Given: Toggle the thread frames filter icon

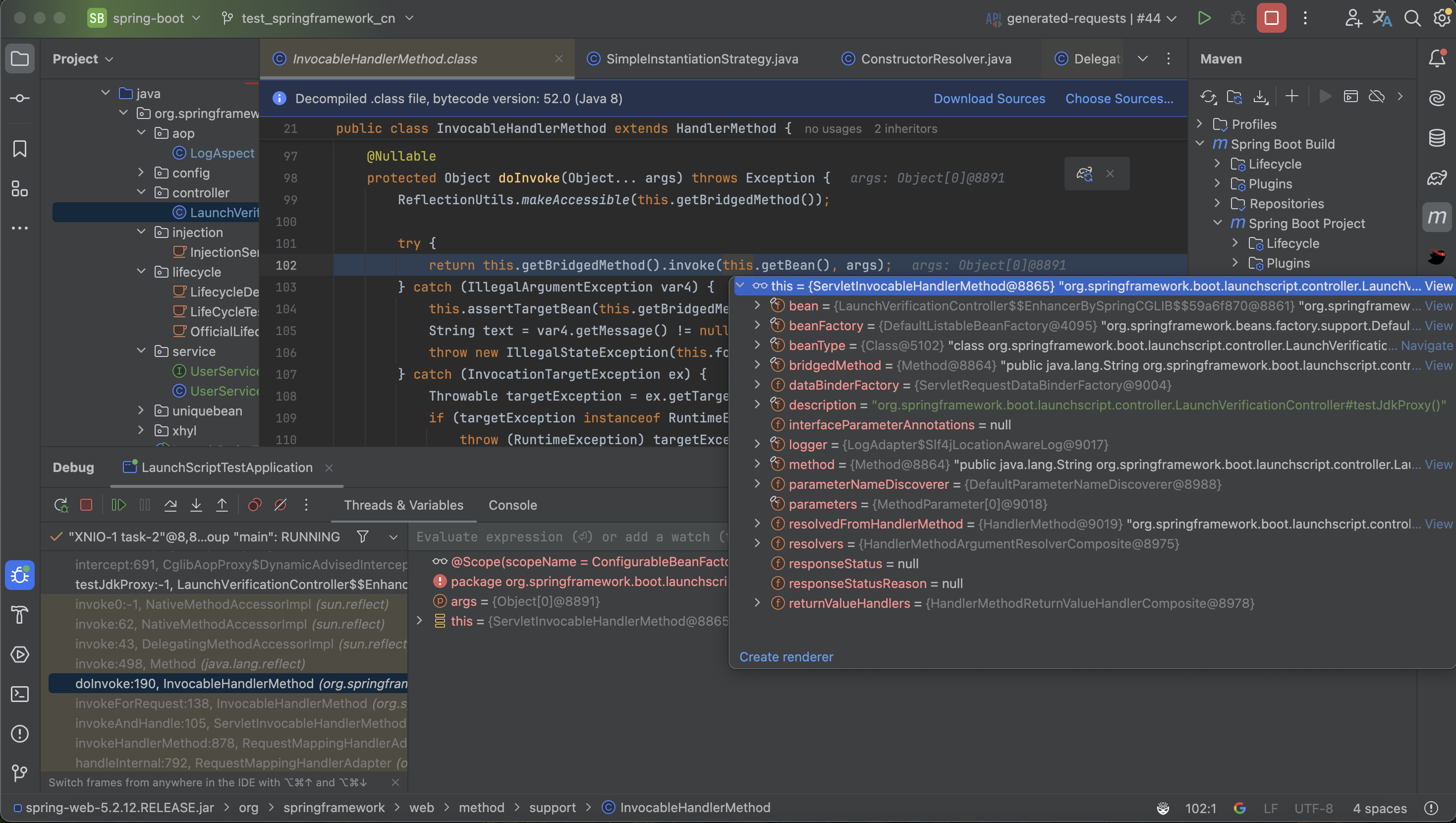Looking at the screenshot, I should (x=363, y=536).
